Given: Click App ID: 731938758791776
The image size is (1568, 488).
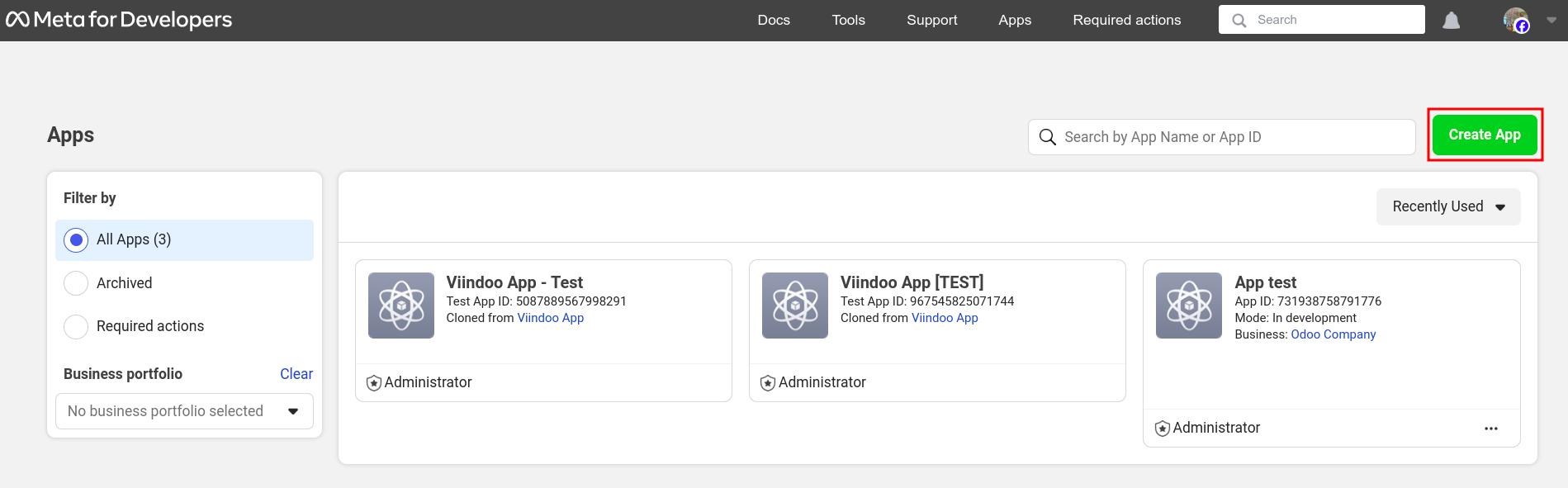Looking at the screenshot, I should (x=1308, y=301).
